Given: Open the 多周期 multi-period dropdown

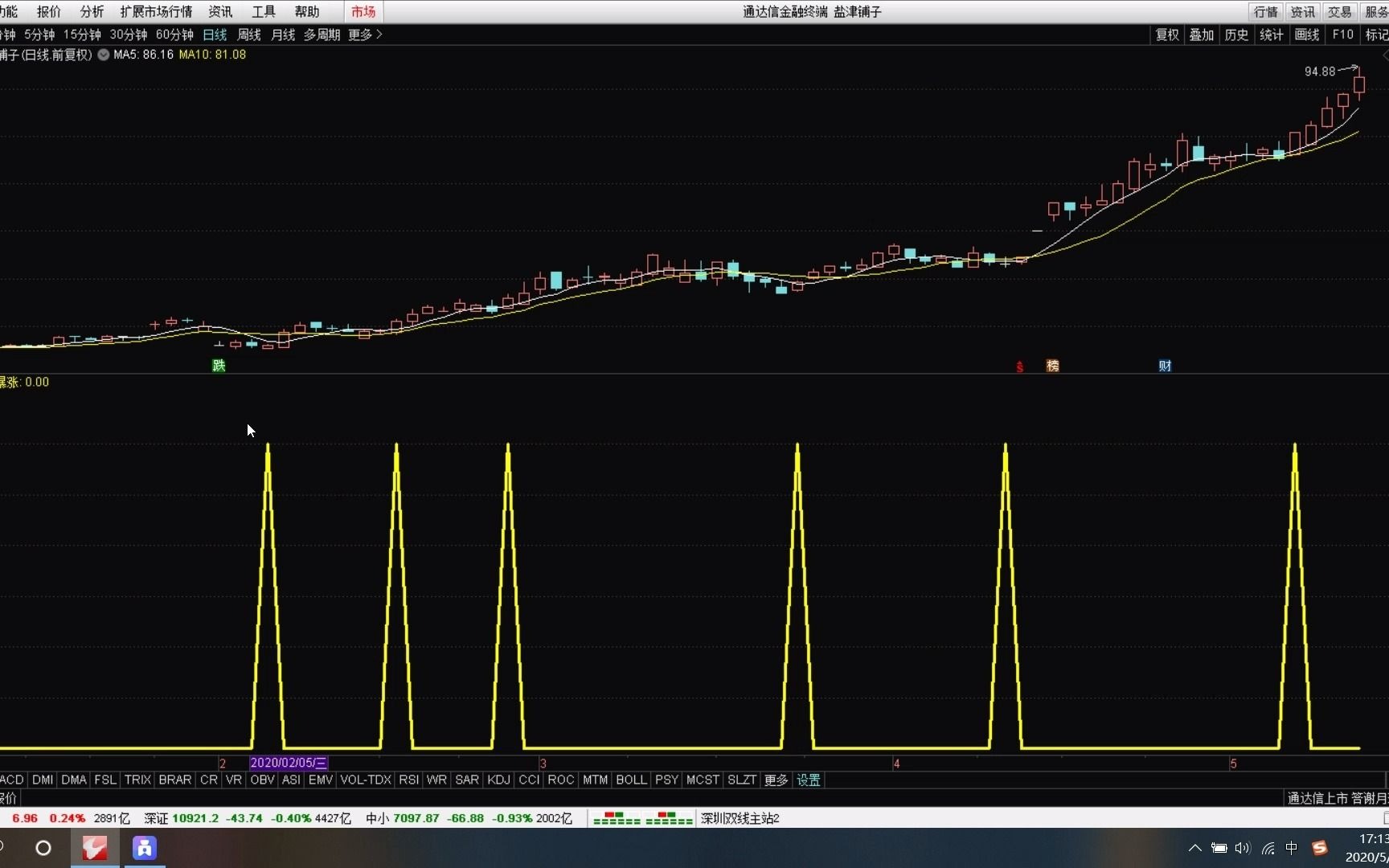Looking at the screenshot, I should (321, 35).
